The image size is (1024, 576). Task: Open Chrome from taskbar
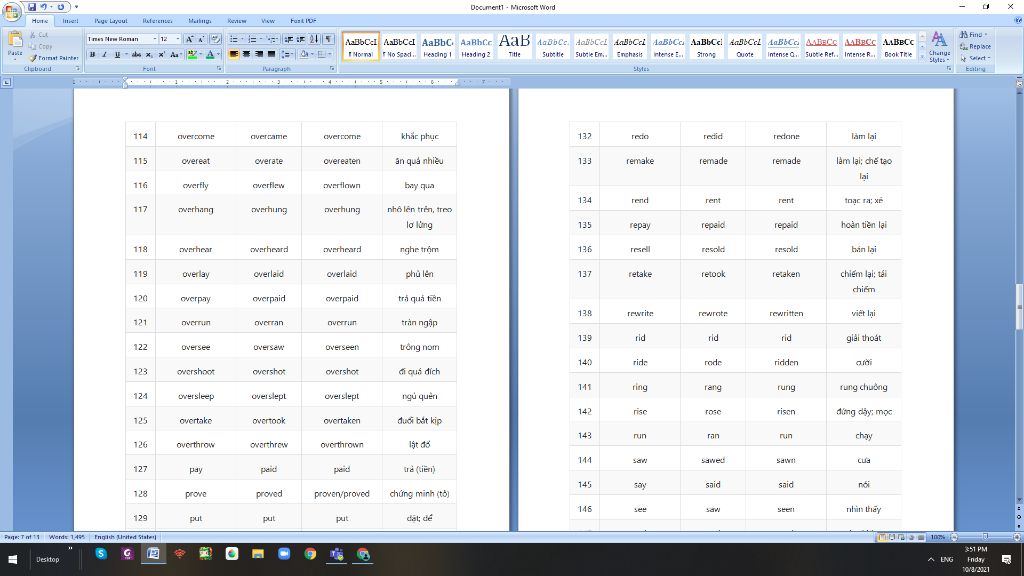(310, 554)
